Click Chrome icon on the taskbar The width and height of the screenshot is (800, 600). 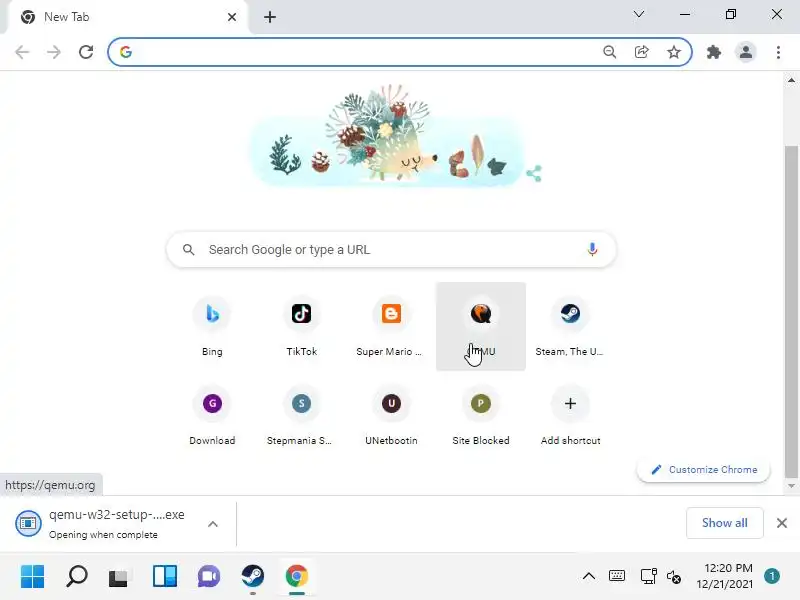click(x=296, y=577)
